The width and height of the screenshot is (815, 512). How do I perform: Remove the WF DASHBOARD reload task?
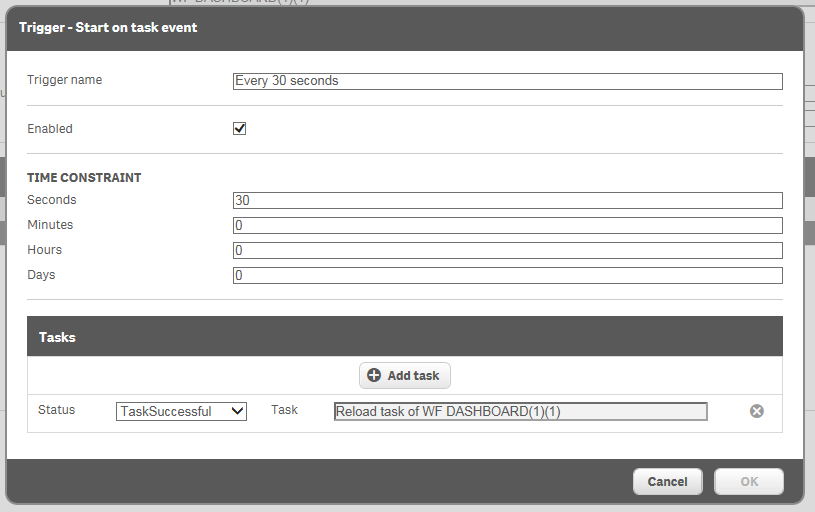pyautogui.click(x=757, y=411)
